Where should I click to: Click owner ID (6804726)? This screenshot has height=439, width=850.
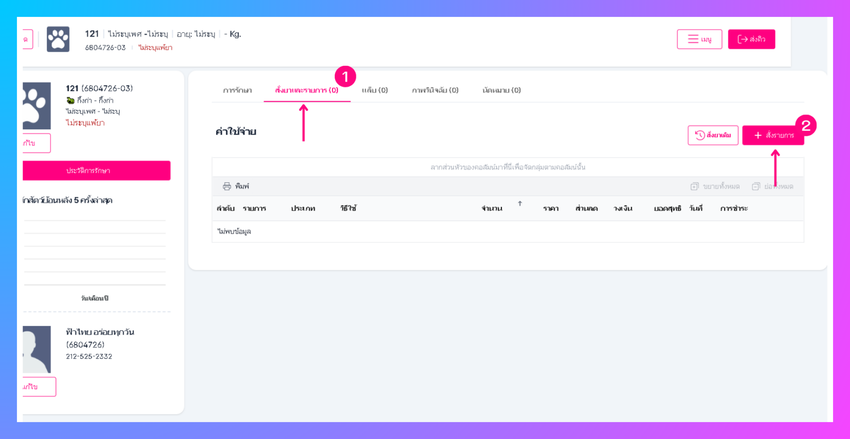(x=85, y=345)
